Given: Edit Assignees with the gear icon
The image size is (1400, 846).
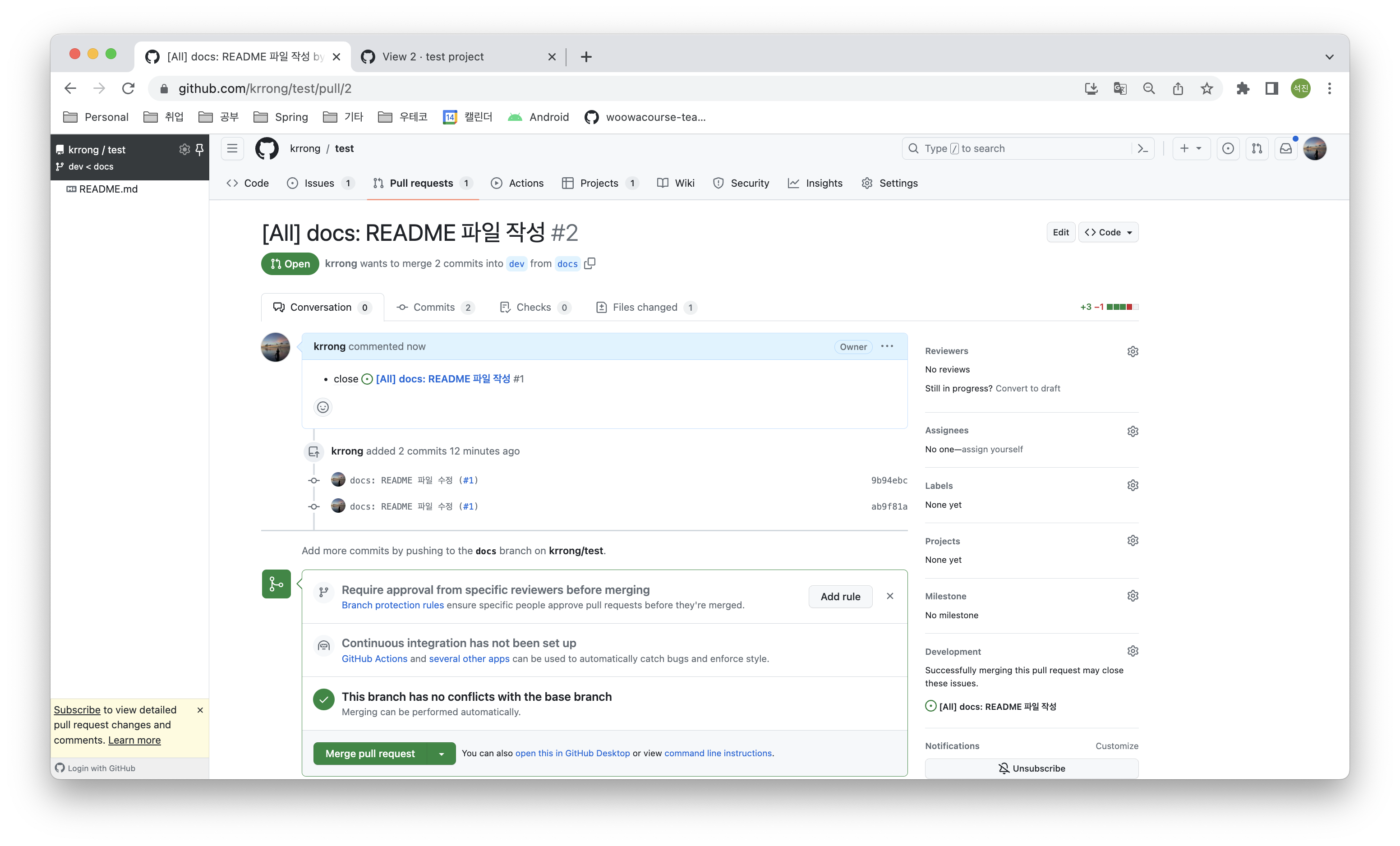Looking at the screenshot, I should tap(1133, 431).
